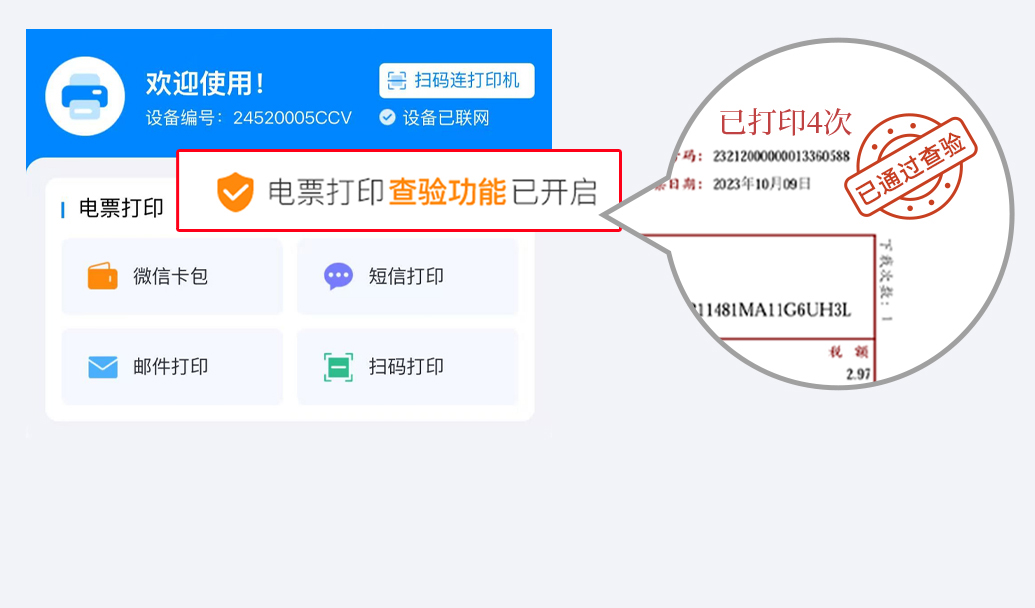This screenshot has width=1035, height=608.
Task: Click the device number 24520005CCV
Action: (x=292, y=118)
